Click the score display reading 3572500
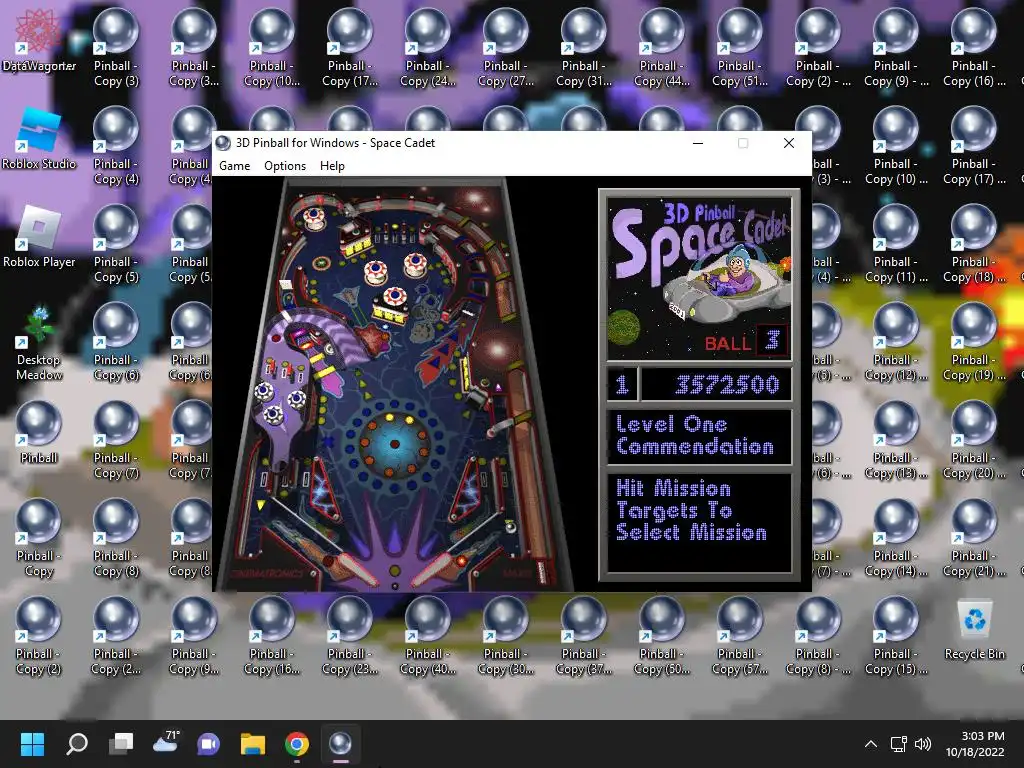Screen dimensions: 1024x768 [x=716, y=384]
